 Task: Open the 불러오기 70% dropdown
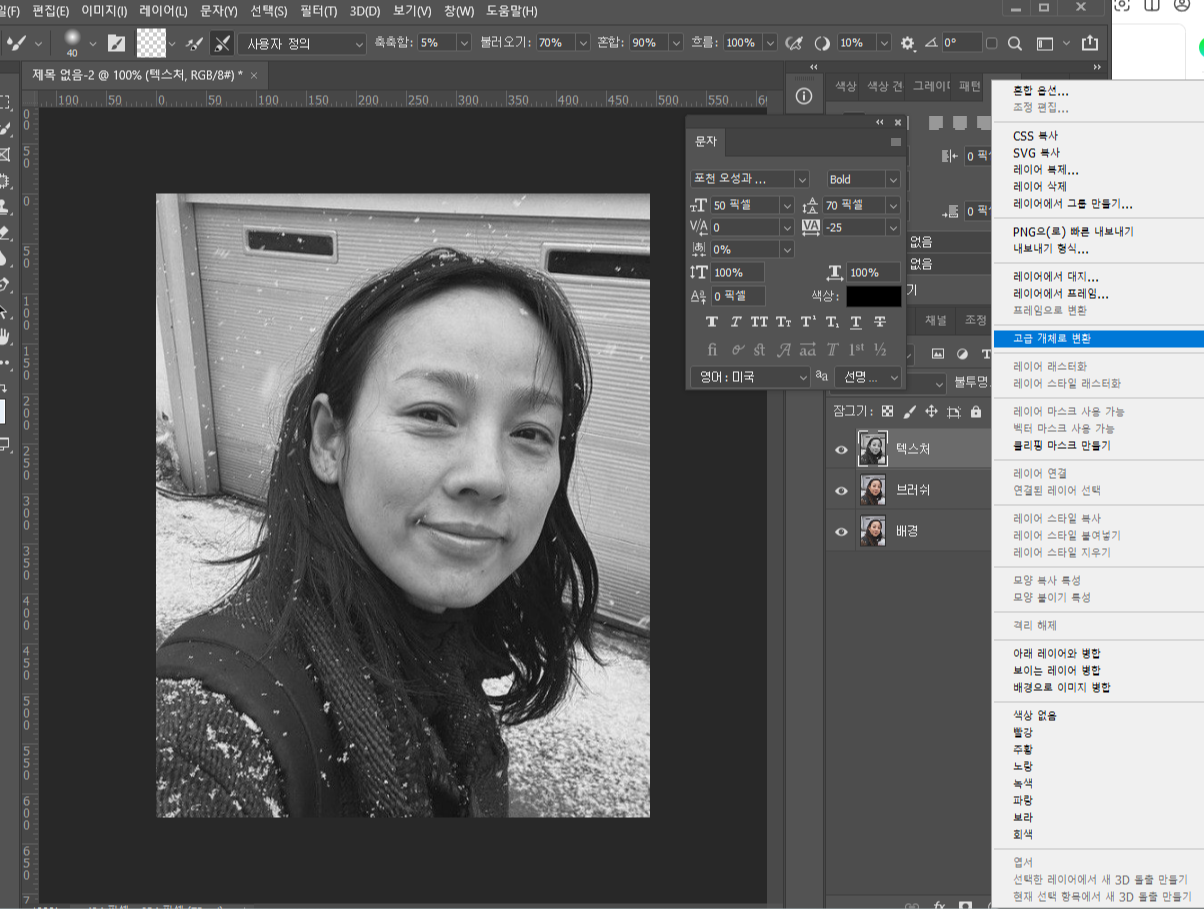point(583,43)
